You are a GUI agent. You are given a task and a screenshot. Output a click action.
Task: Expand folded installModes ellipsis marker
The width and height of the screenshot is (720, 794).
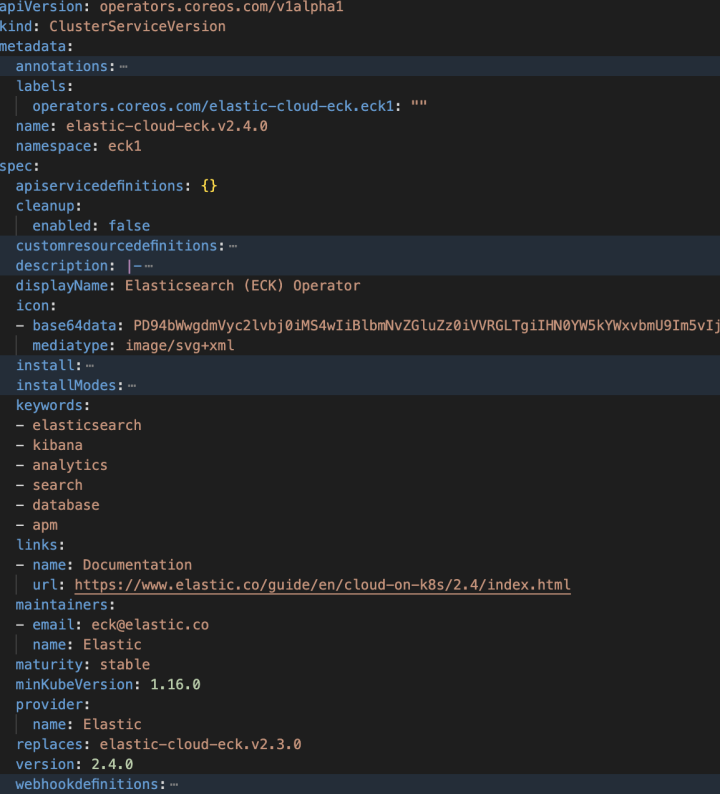[132, 386]
